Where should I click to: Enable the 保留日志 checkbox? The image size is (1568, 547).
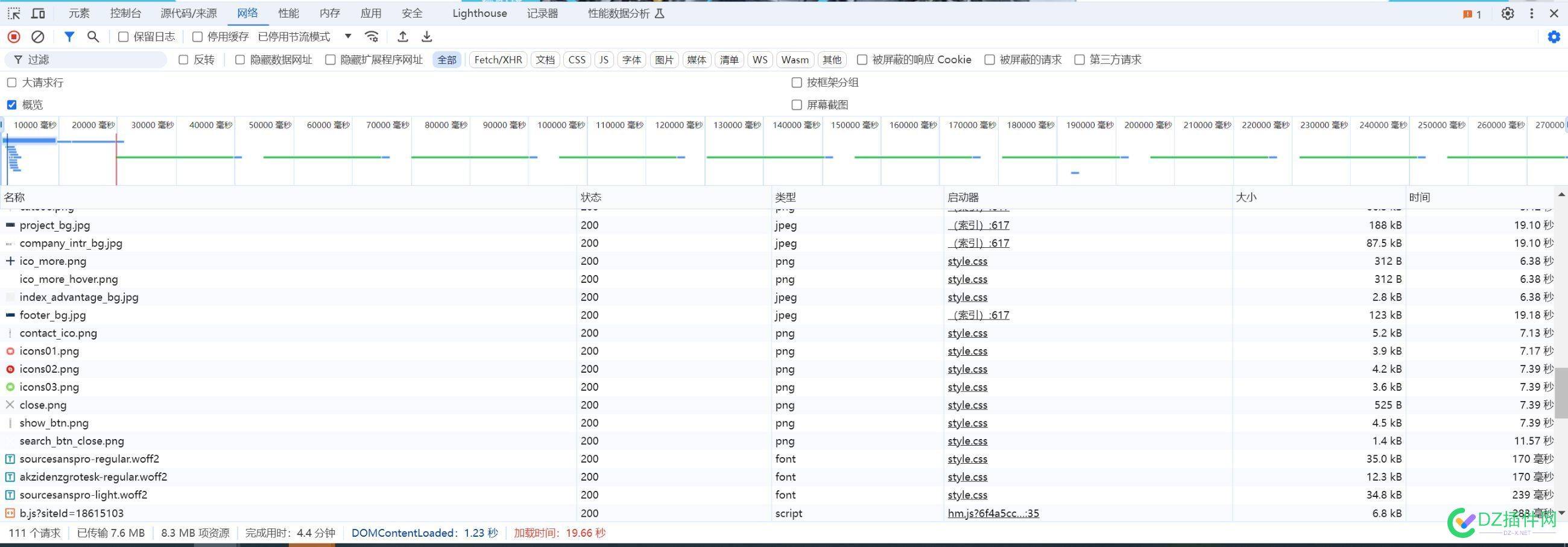click(x=123, y=37)
